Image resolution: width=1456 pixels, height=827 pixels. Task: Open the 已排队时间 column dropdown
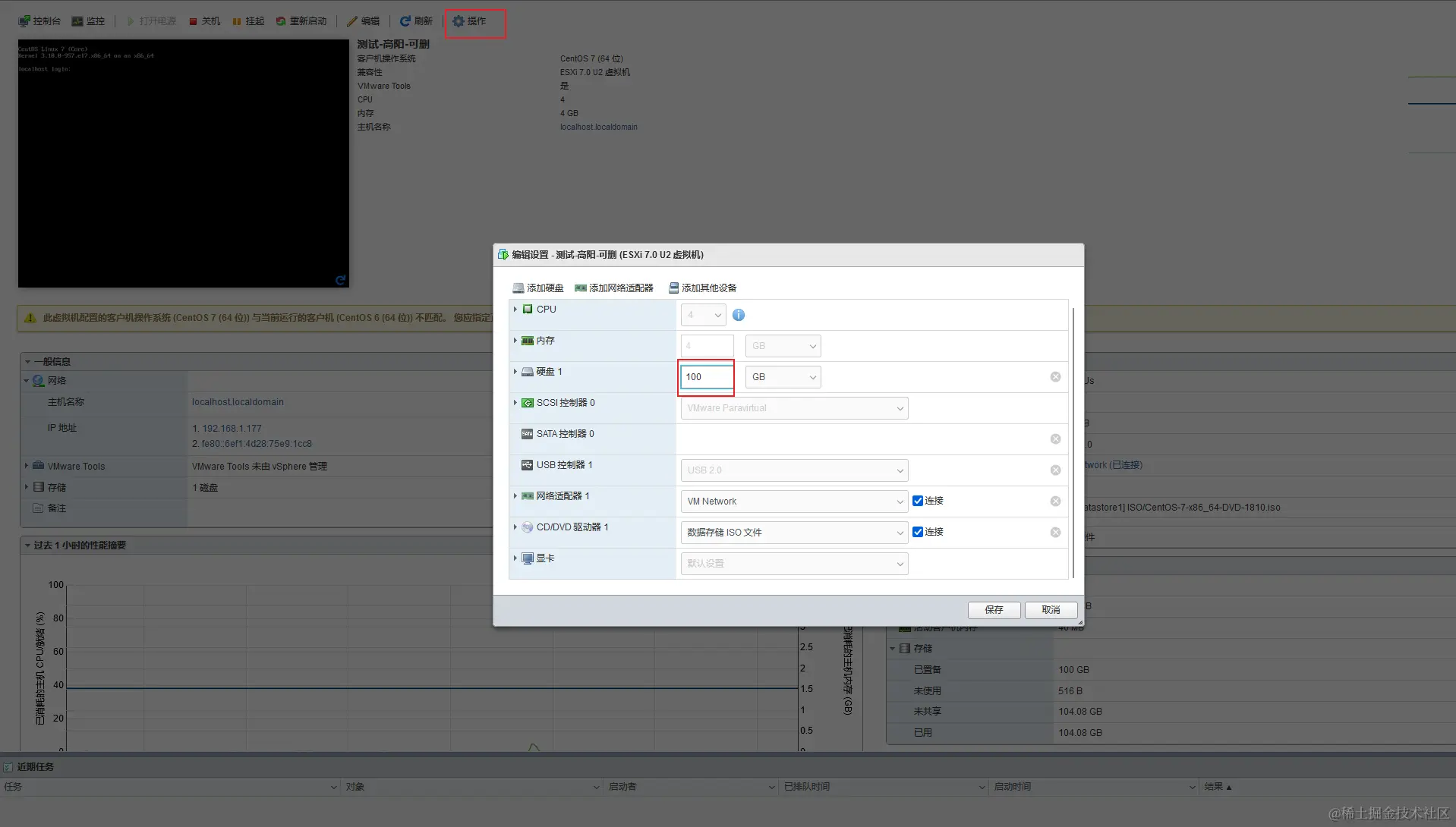tap(982, 788)
